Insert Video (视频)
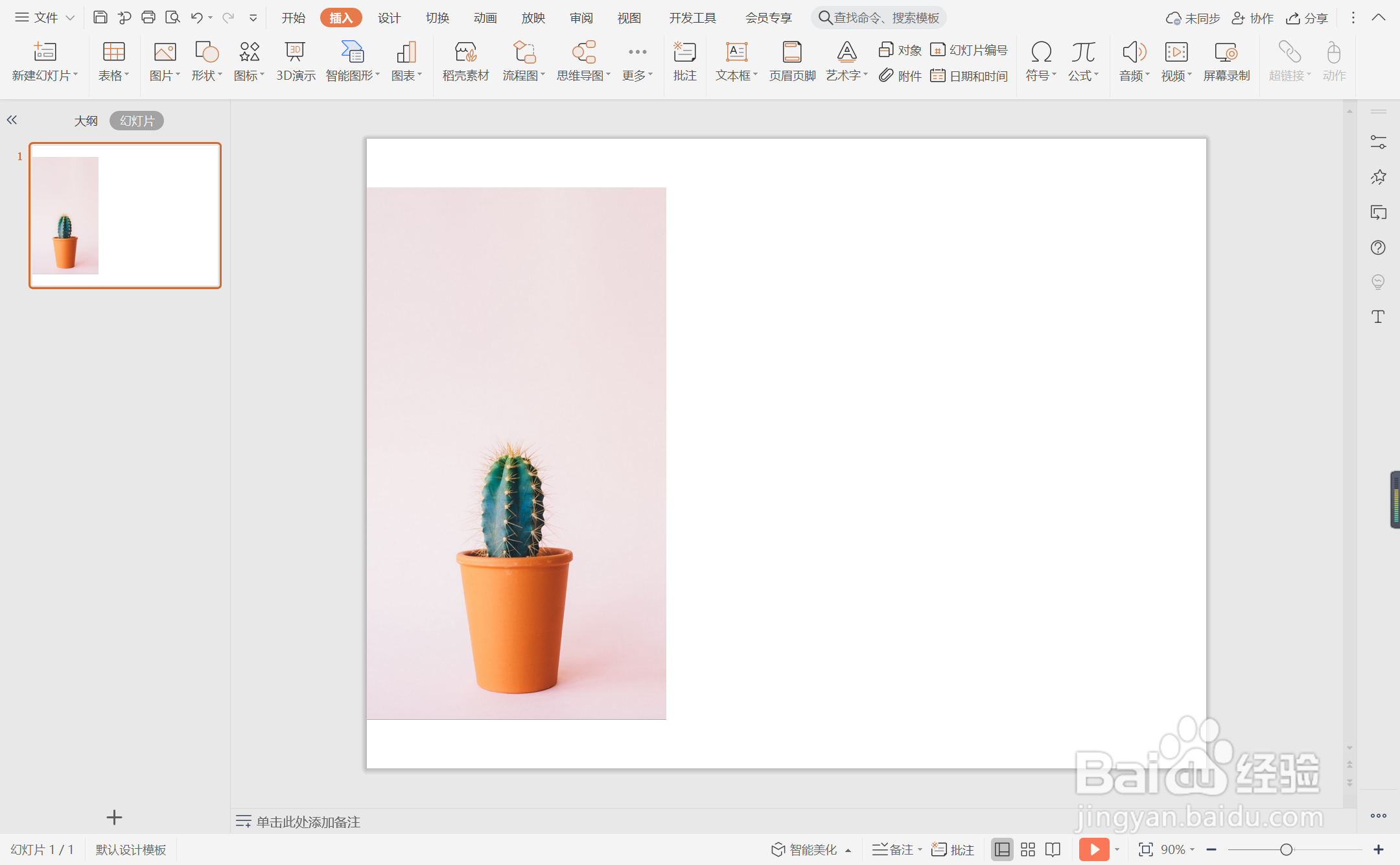Viewport: 1400px width, 865px height. 1176,61
